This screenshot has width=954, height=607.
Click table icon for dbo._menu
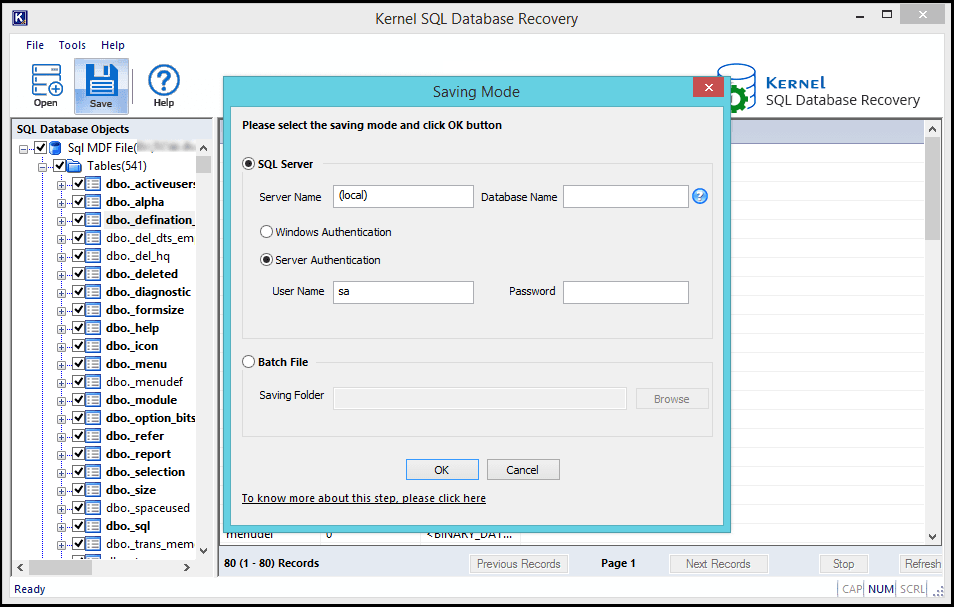coord(93,364)
